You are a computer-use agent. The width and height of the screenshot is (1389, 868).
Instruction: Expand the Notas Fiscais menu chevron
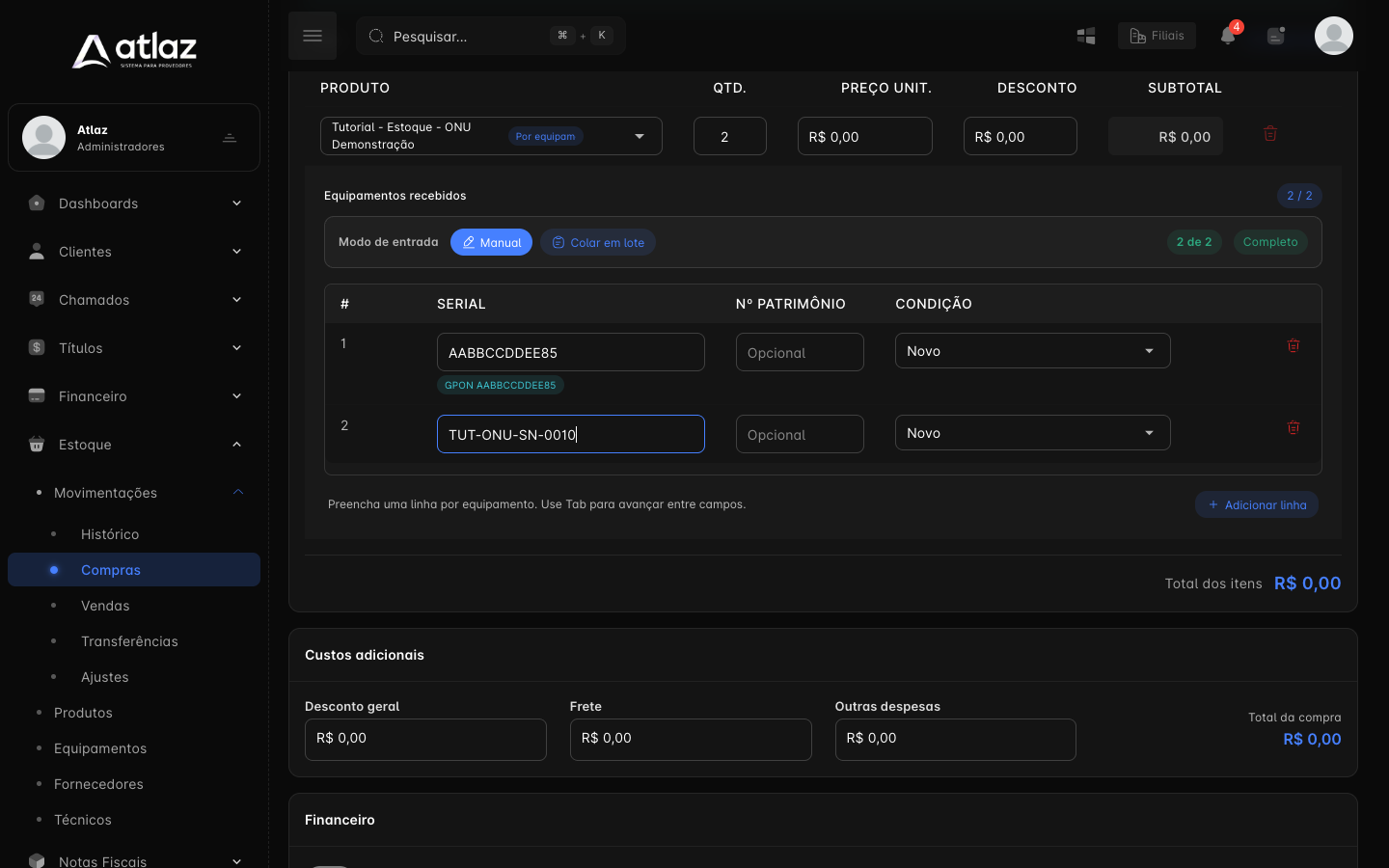point(236,861)
